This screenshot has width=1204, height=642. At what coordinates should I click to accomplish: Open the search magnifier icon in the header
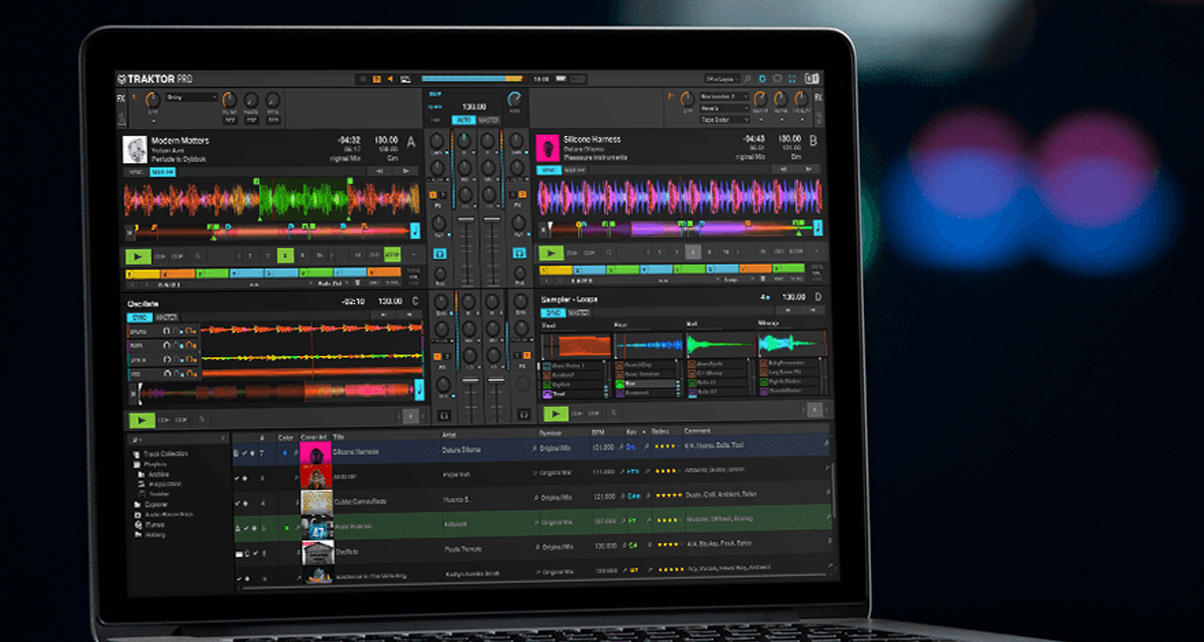point(747,78)
